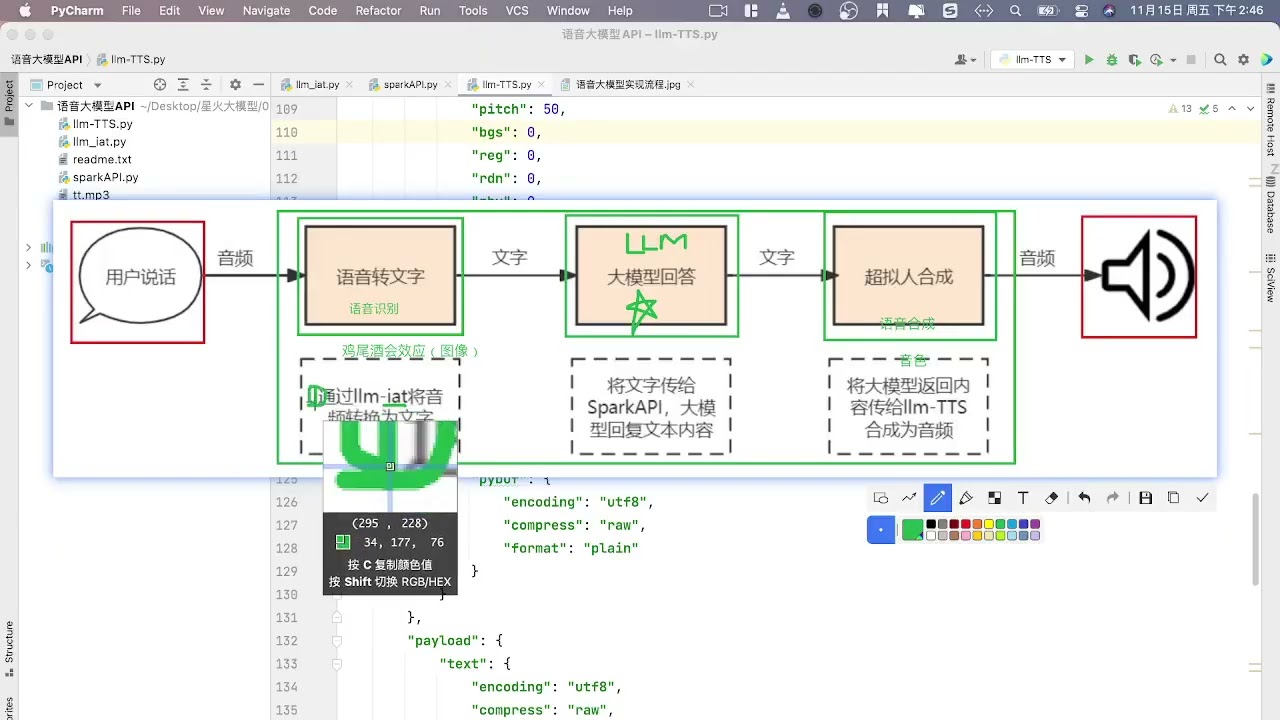Pick the yellow color swatch
Image resolution: width=1280 pixels, height=720 pixels.
pos(989,524)
